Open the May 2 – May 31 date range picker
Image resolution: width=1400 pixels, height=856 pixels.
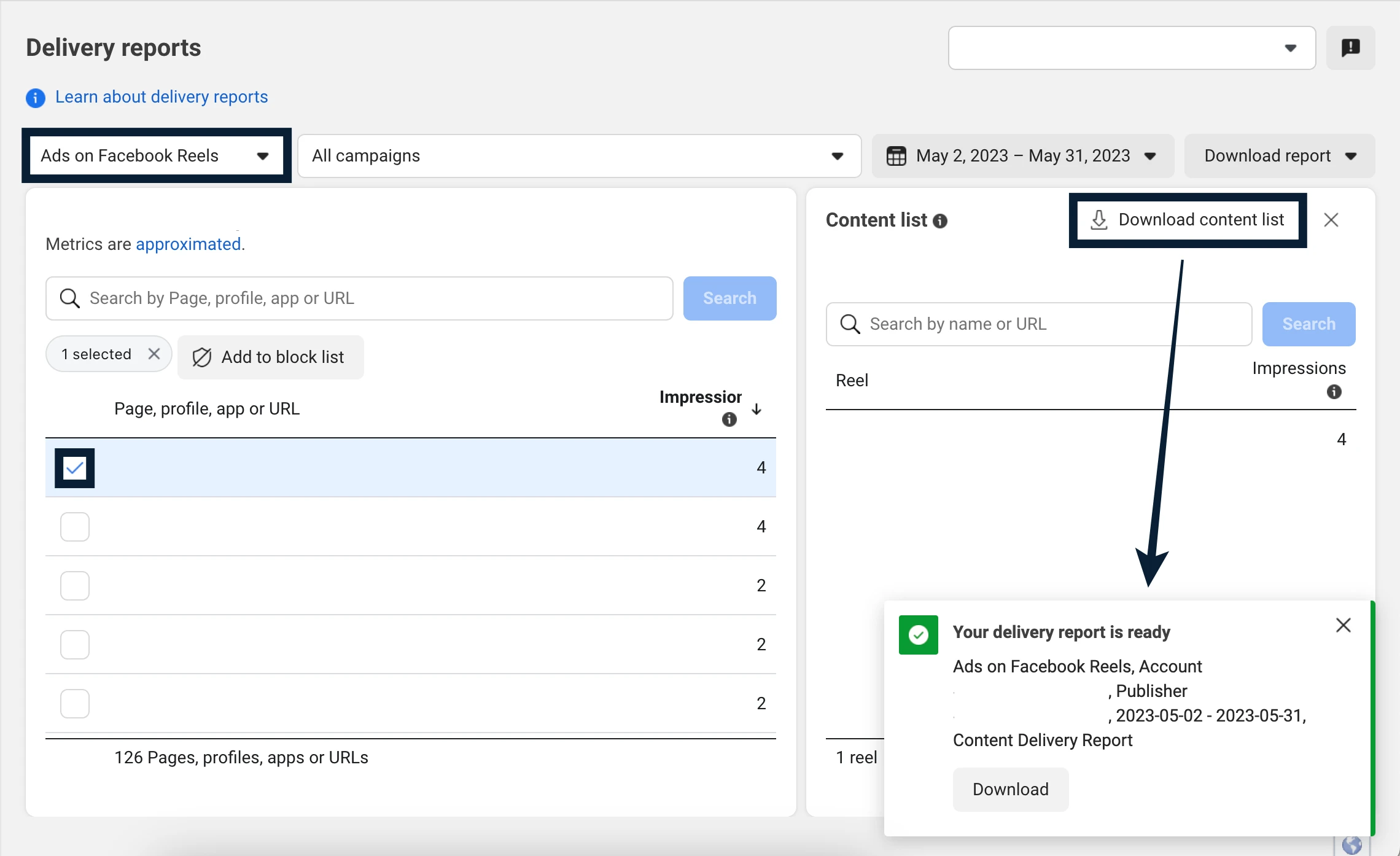(1022, 156)
